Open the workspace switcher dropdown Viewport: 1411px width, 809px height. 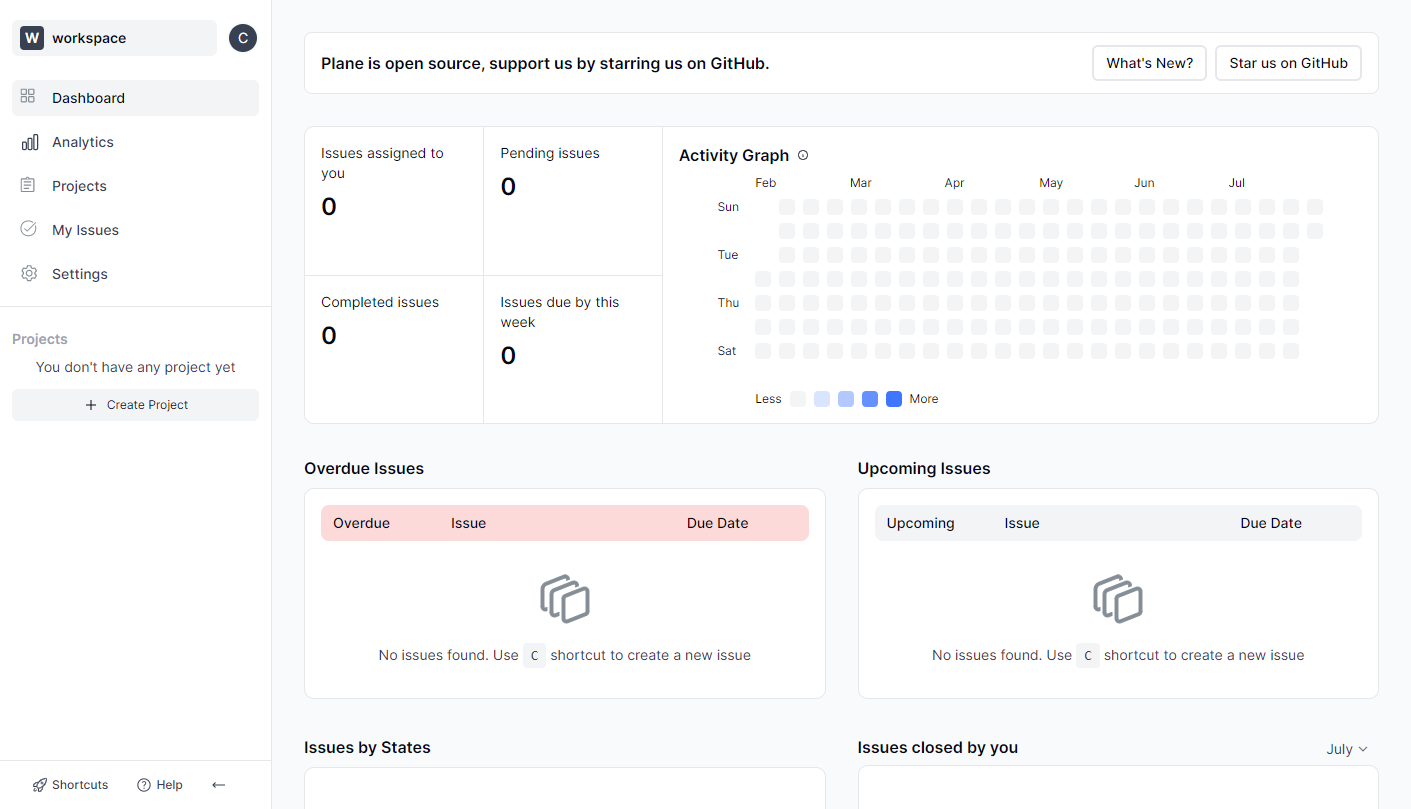114,38
